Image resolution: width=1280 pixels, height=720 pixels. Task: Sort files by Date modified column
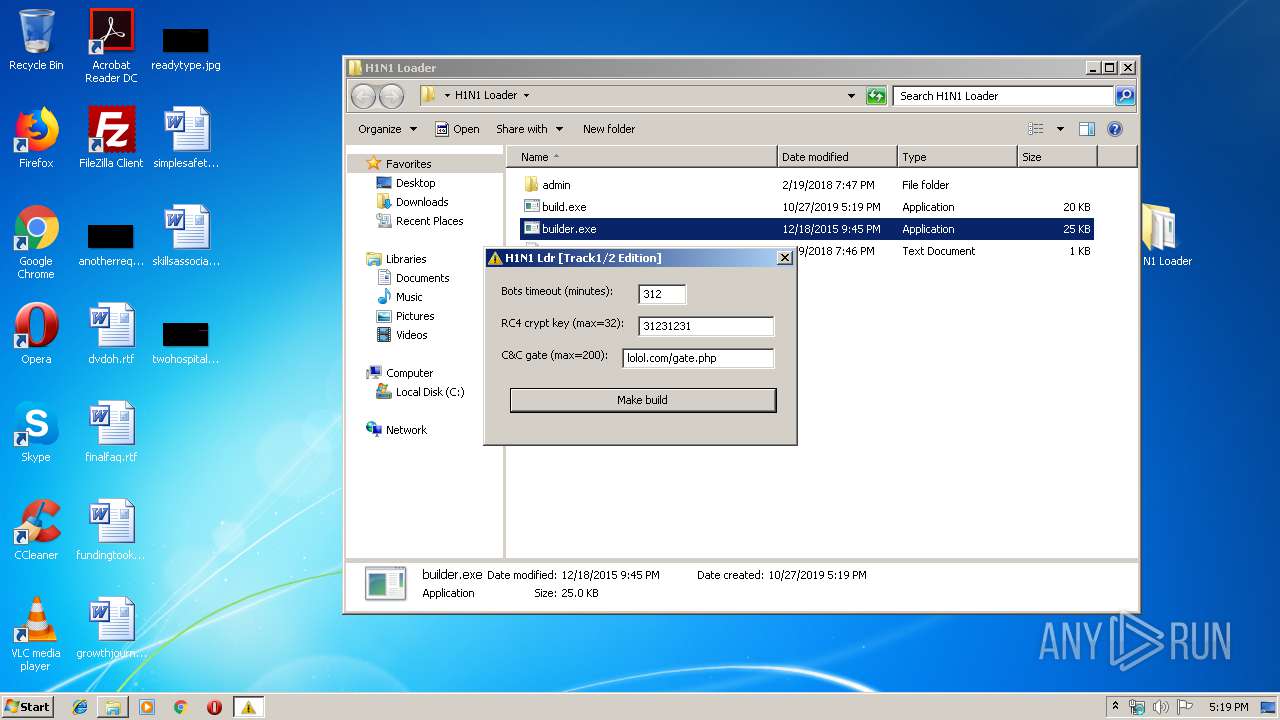837,157
